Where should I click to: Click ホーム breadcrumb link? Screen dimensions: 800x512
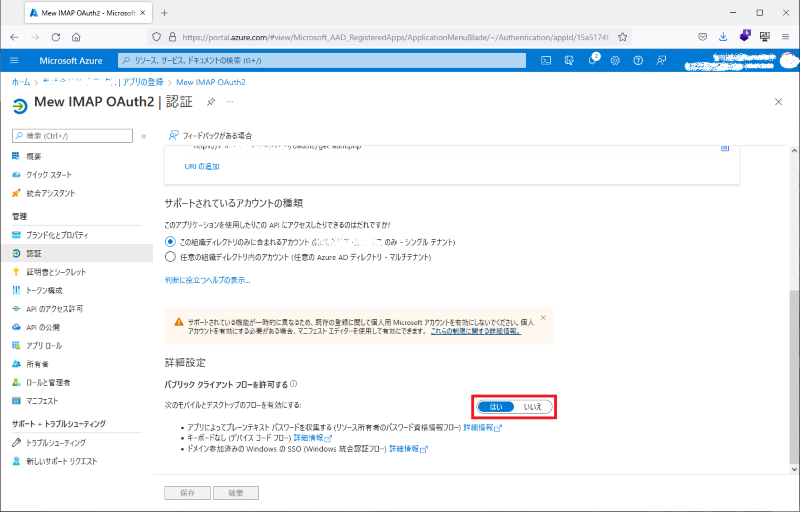(21, 82)
